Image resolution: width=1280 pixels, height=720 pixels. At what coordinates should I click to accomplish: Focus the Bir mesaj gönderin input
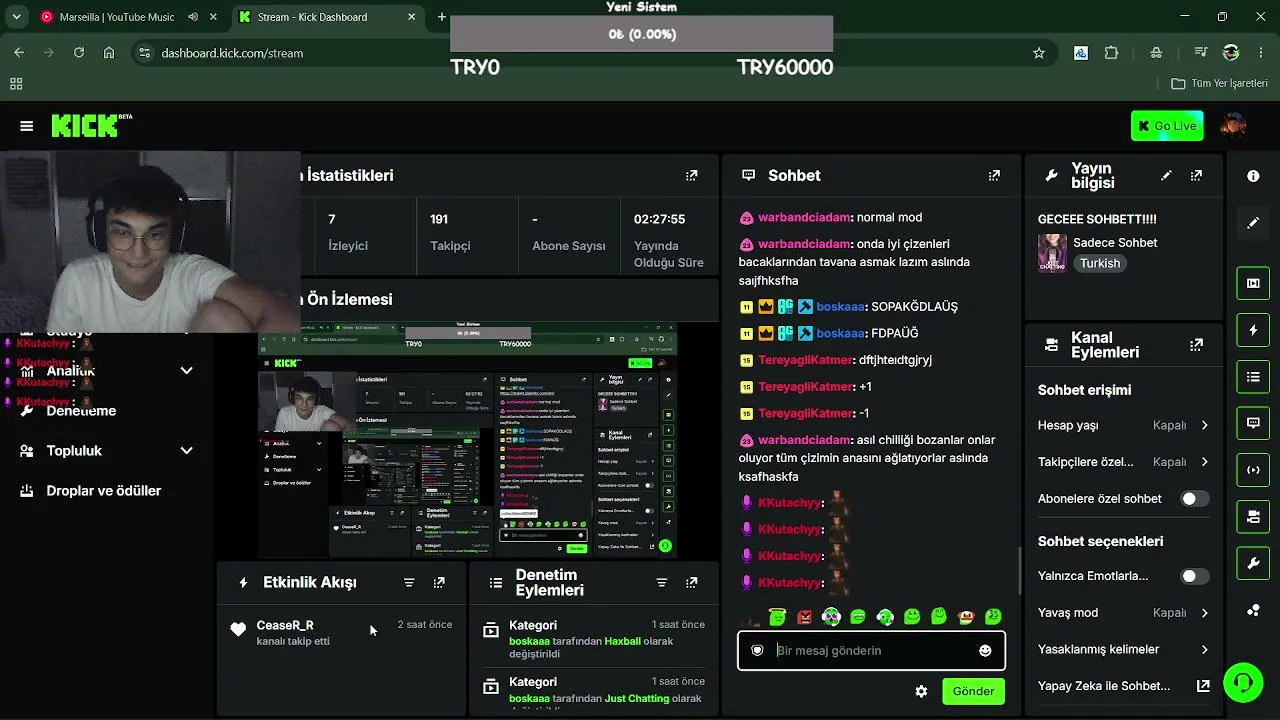(871, 651)
